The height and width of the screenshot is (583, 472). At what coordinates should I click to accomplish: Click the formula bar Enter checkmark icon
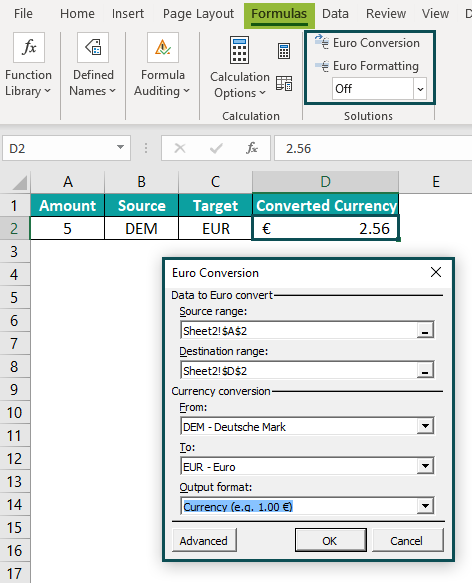(x=216, y=148)
